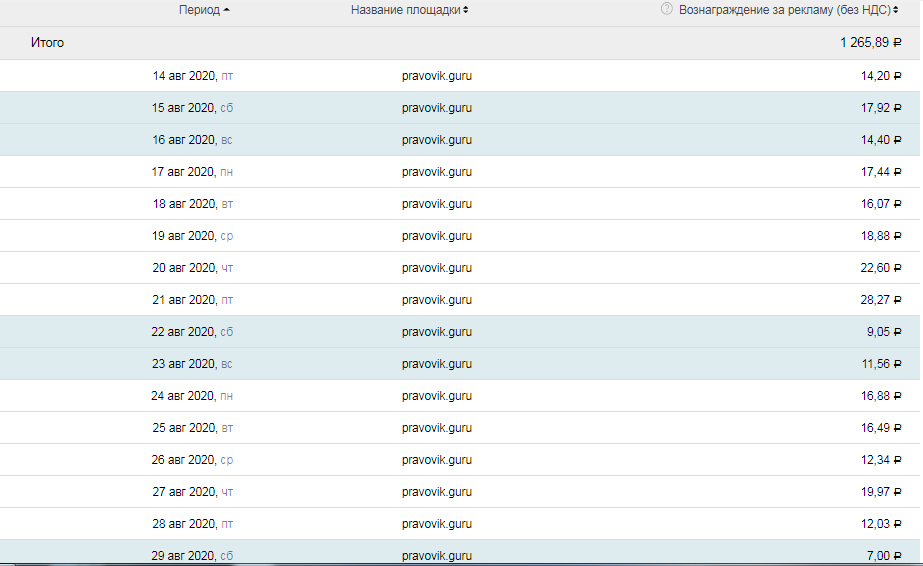
Task: Select the reward value 14,20 ₽
Action: (881, 76)
